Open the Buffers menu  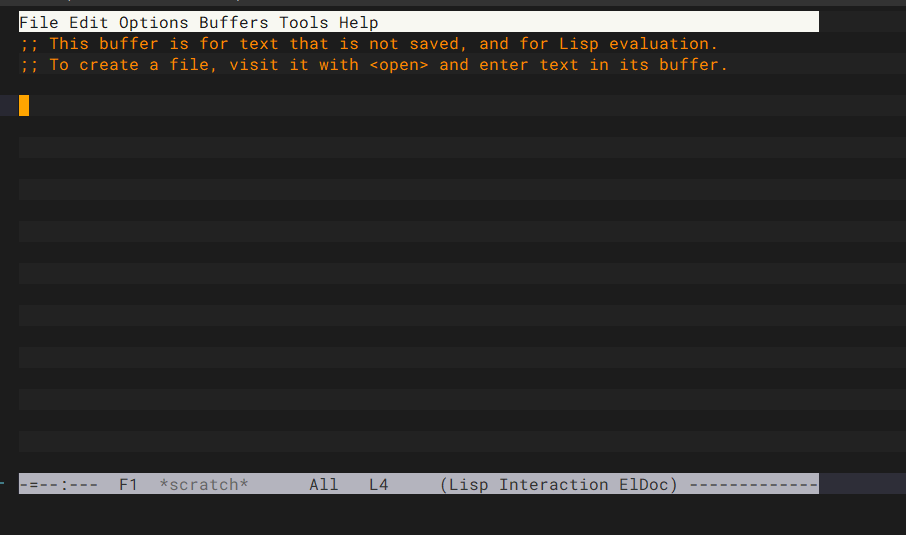click(x=233, y=22)
